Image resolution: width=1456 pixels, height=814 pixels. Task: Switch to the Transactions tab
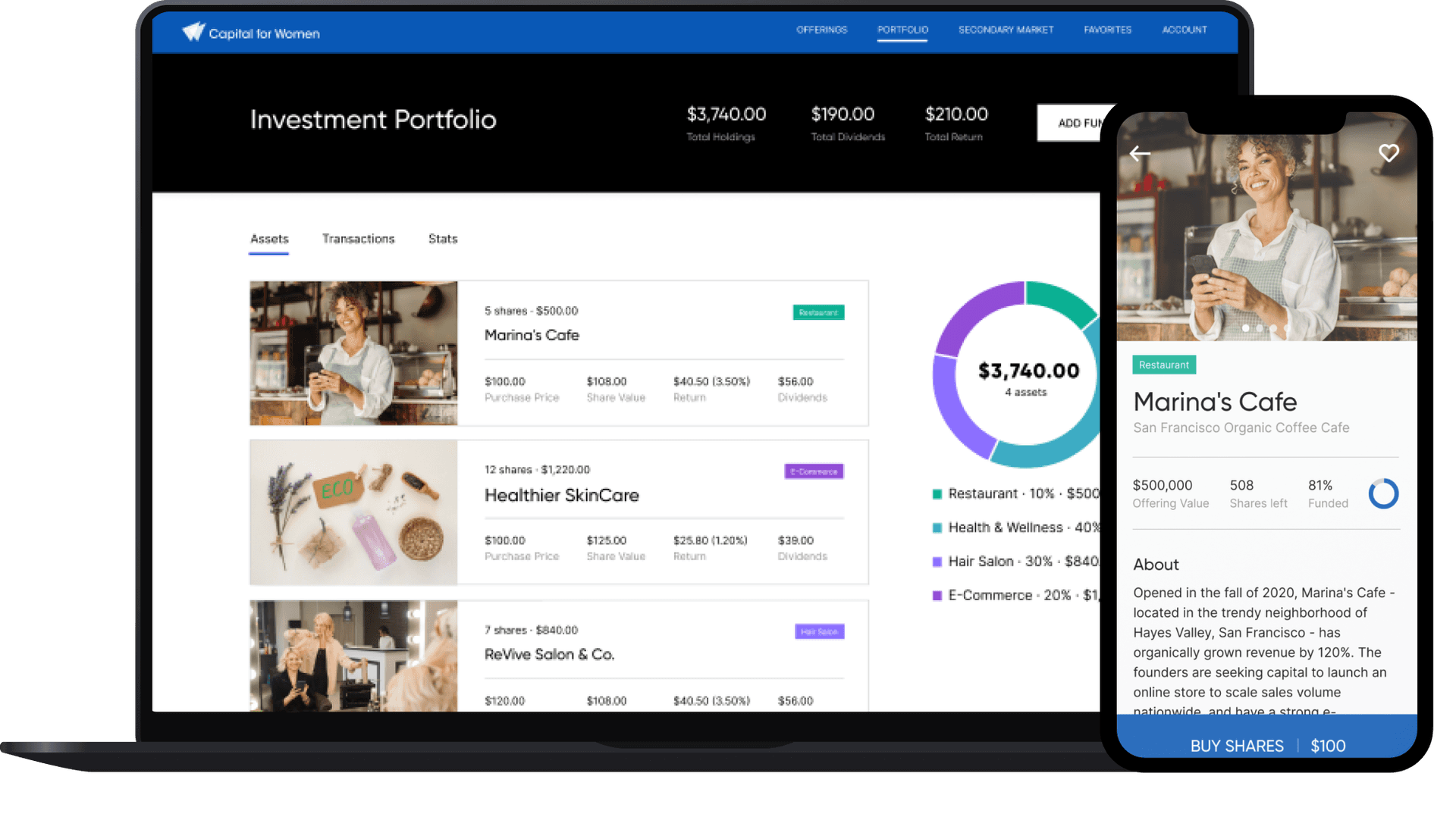[x=358, y=239]
